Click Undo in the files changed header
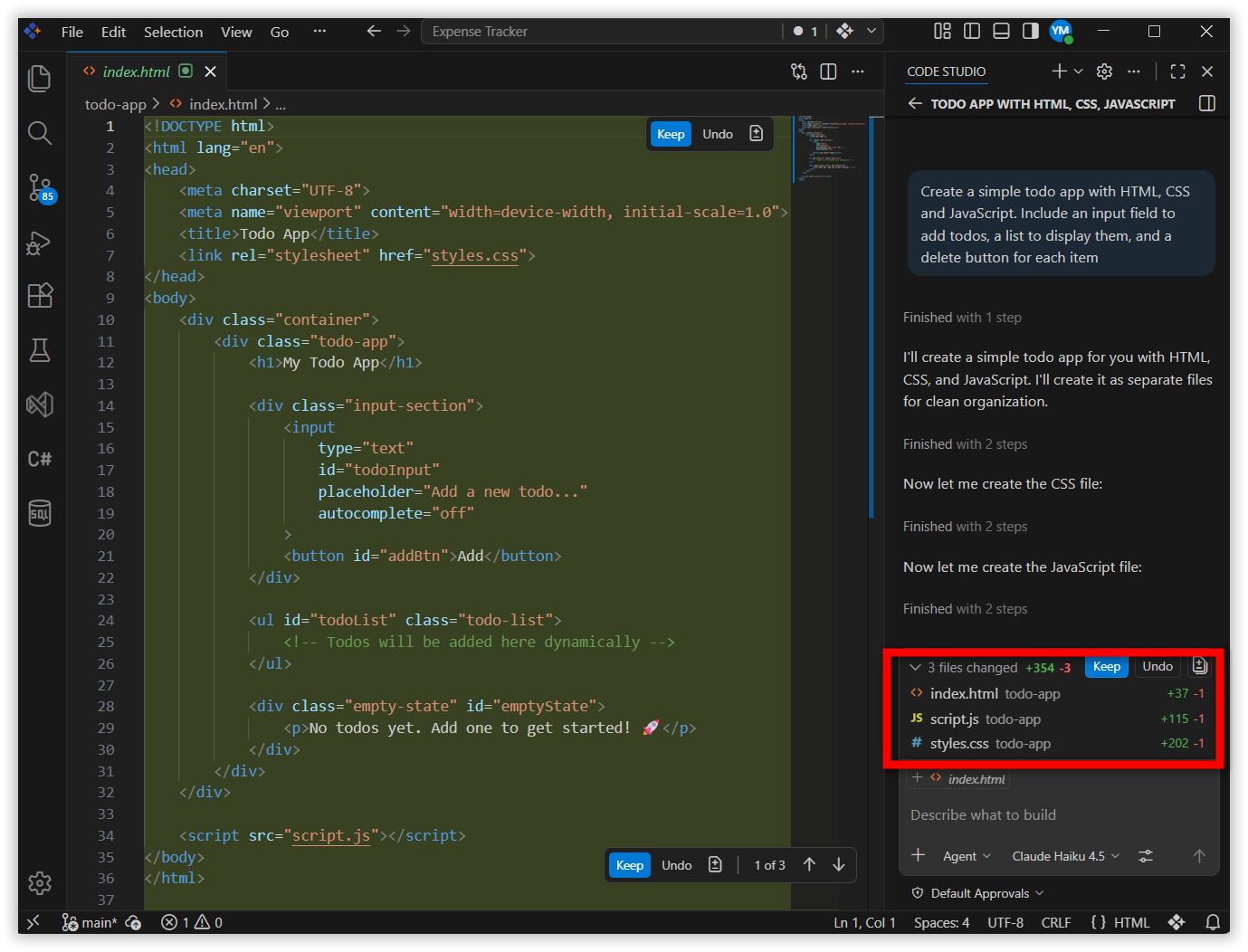The width and height of the screenshot is (1248, 952). pyautogui.click(x=1157, y=667)
